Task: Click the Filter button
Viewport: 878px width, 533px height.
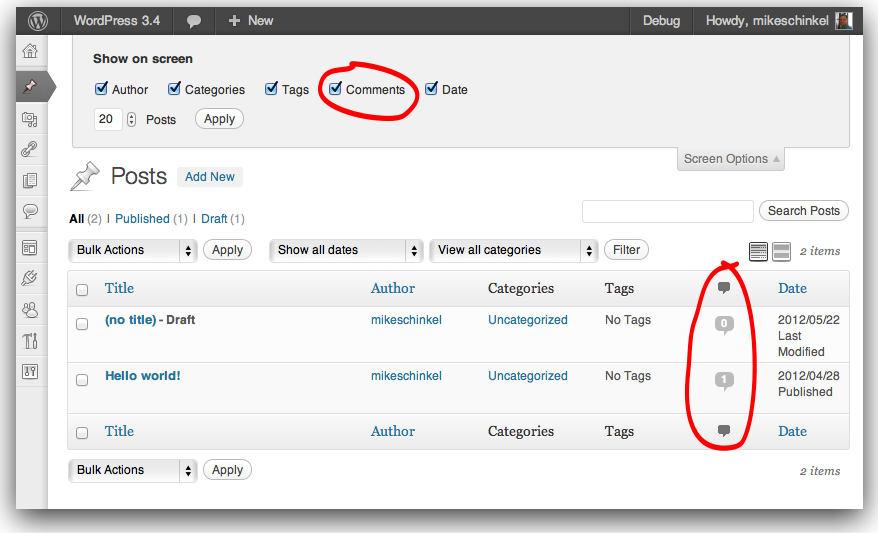Action: pos(626,250)
